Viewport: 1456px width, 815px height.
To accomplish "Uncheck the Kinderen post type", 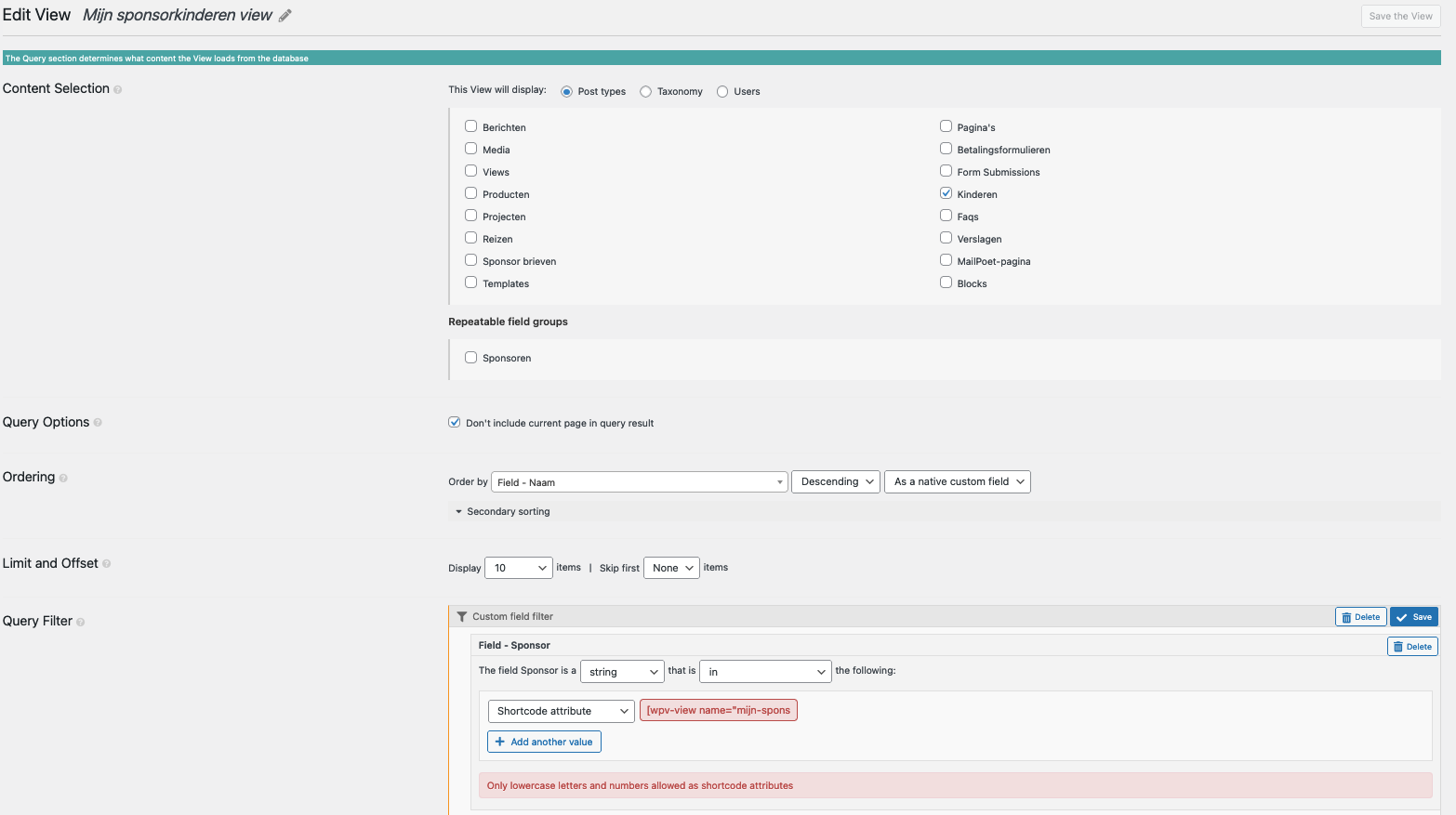I will pyautogui.click(x=946, y=193).
